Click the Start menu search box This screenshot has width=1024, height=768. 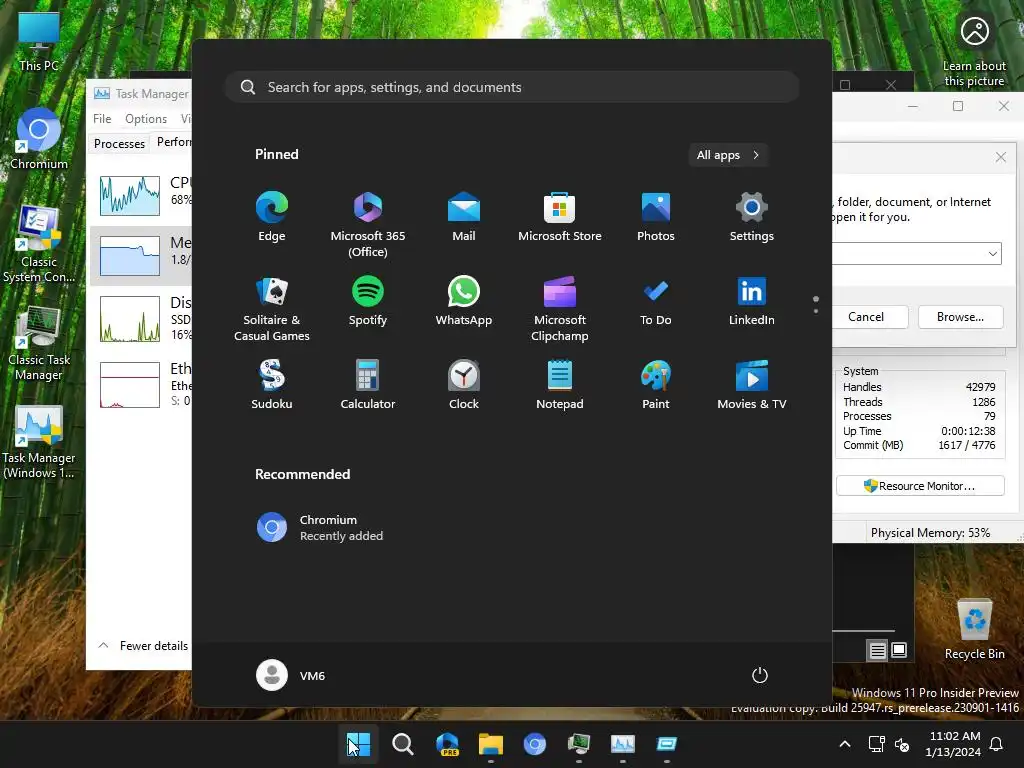pos(512,87)
